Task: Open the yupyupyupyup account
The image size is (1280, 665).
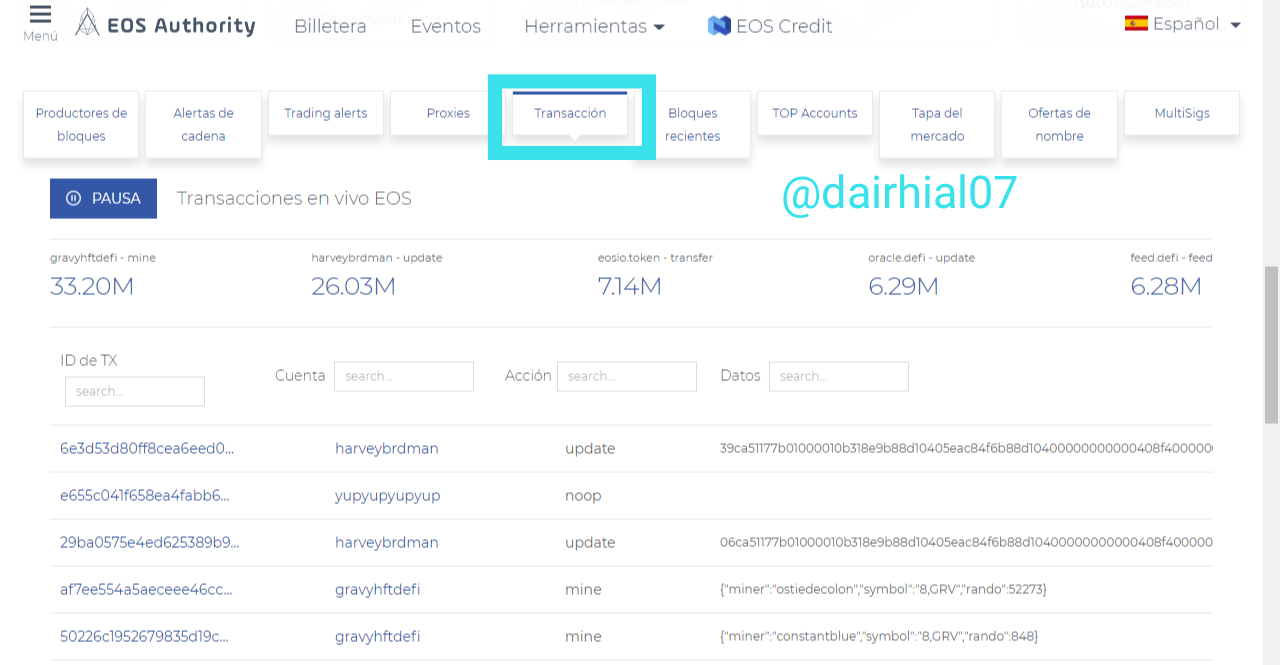Action: pos(388,495)
